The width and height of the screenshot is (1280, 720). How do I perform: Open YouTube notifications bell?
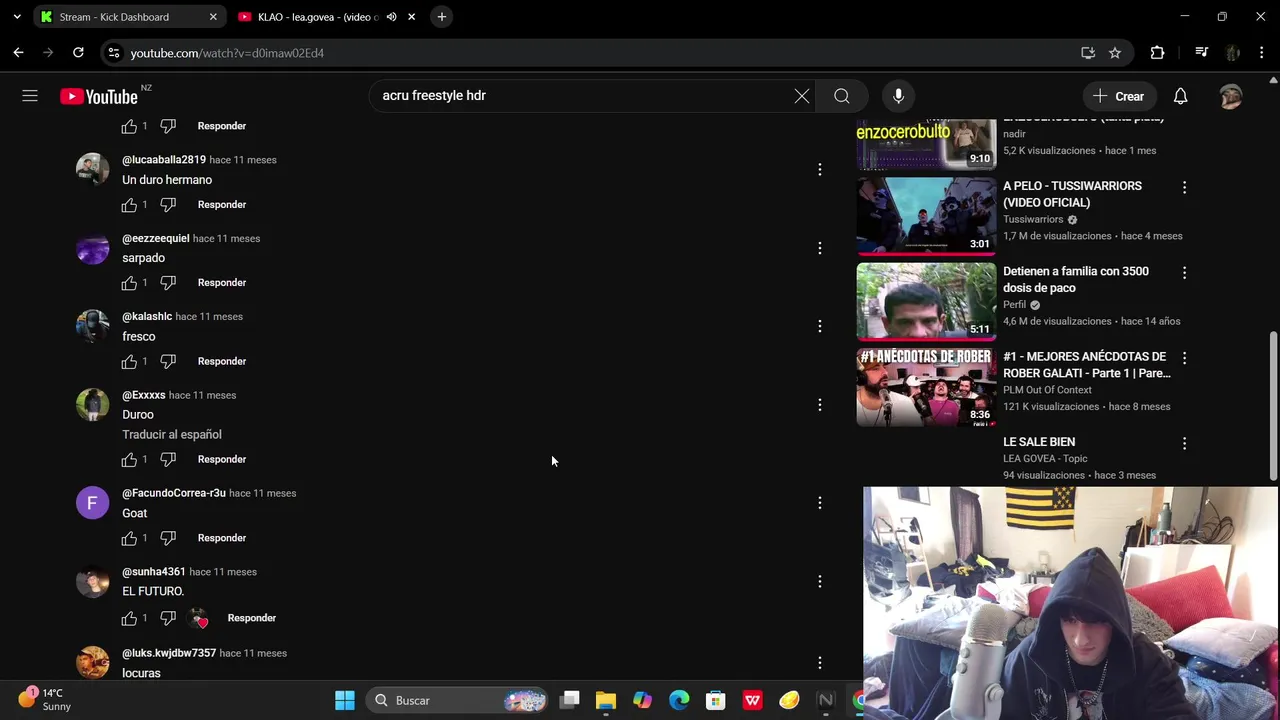[x=1180, y=96]
